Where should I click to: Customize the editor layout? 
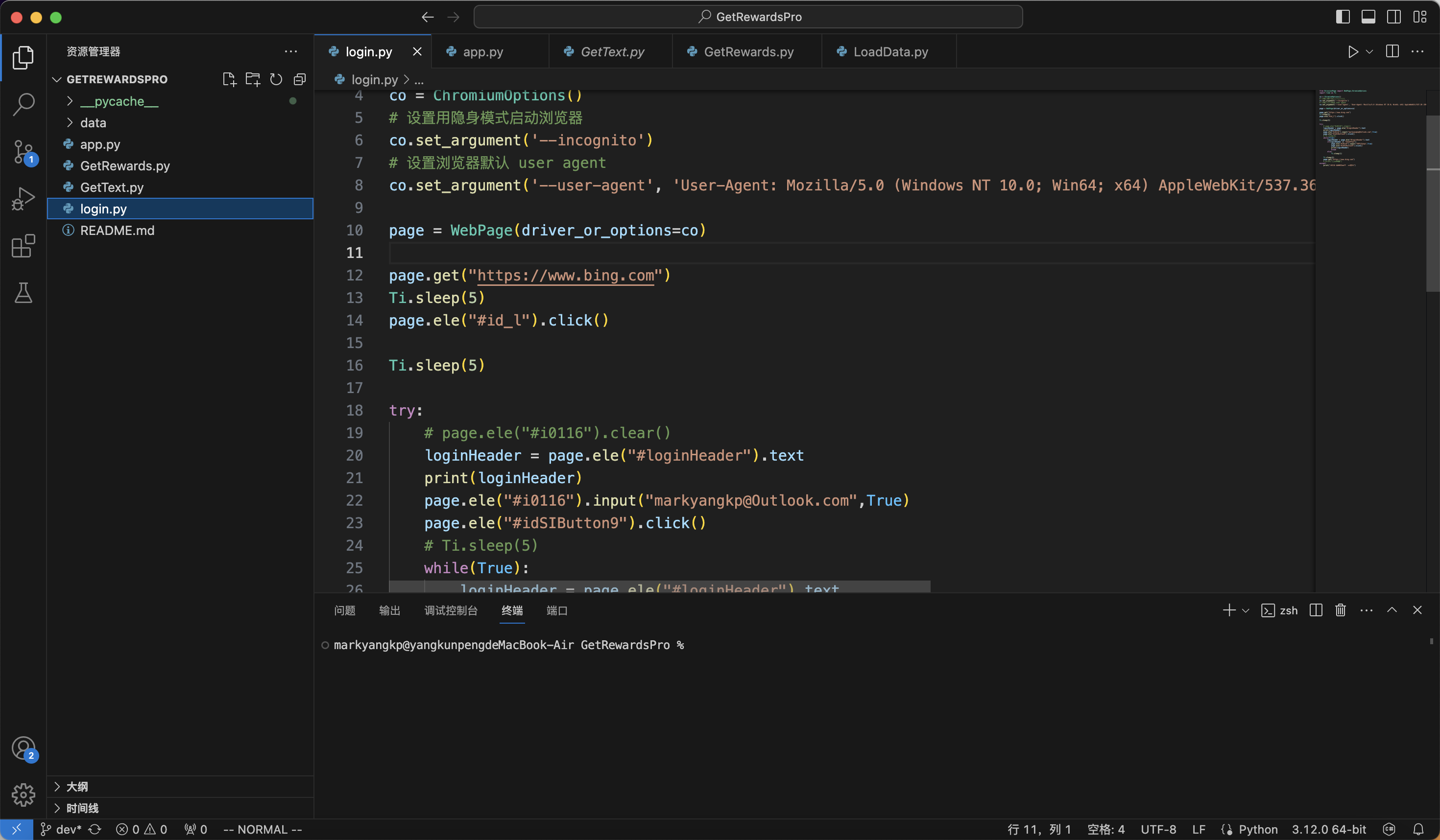1419,17
